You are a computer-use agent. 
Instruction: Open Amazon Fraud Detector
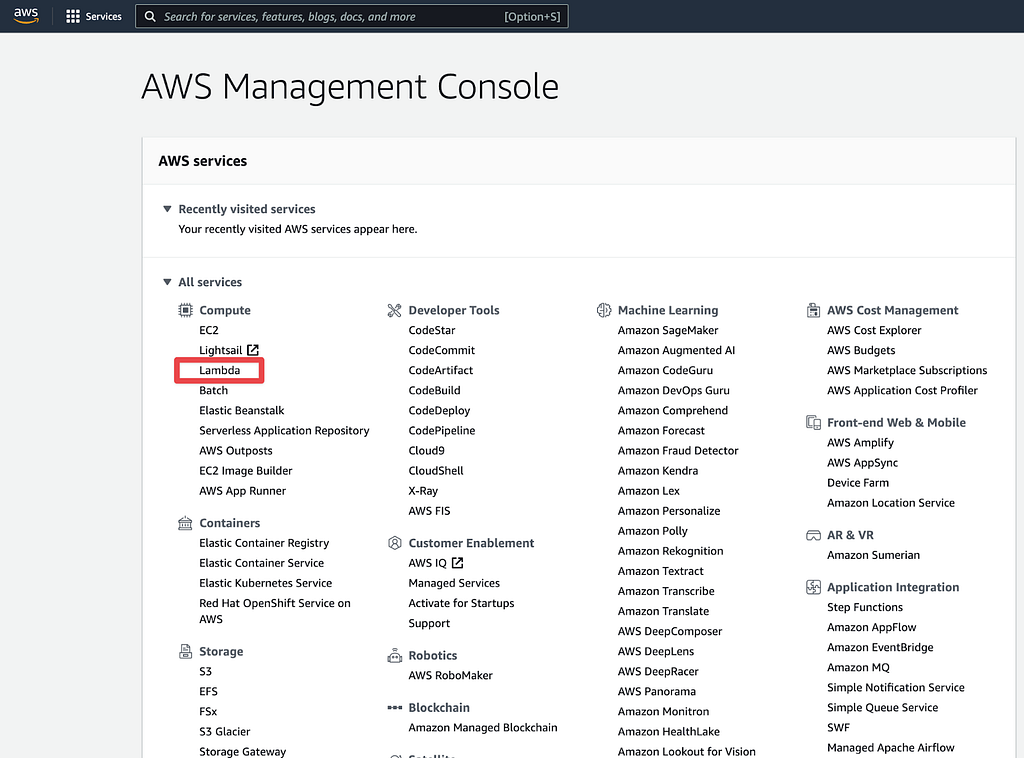click(x=678, y=450)
